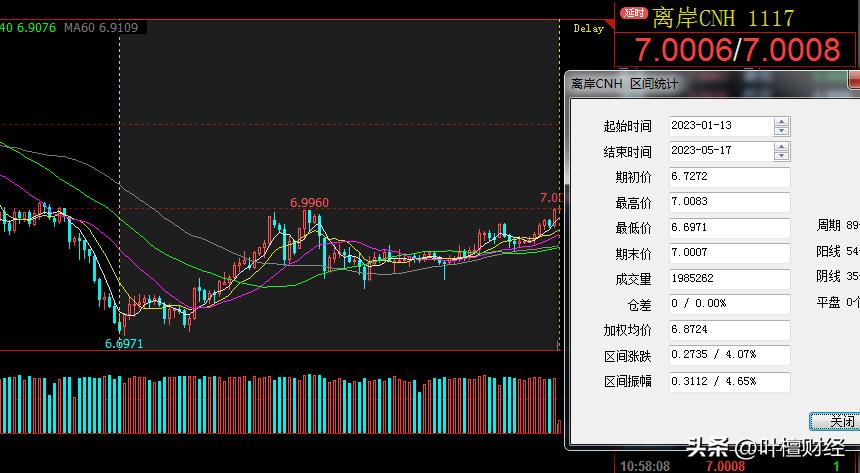Image resolution: width=860 pixels, height=473 pixels.
Task: Click the 最低价 label
Action: tap(633, 228)
